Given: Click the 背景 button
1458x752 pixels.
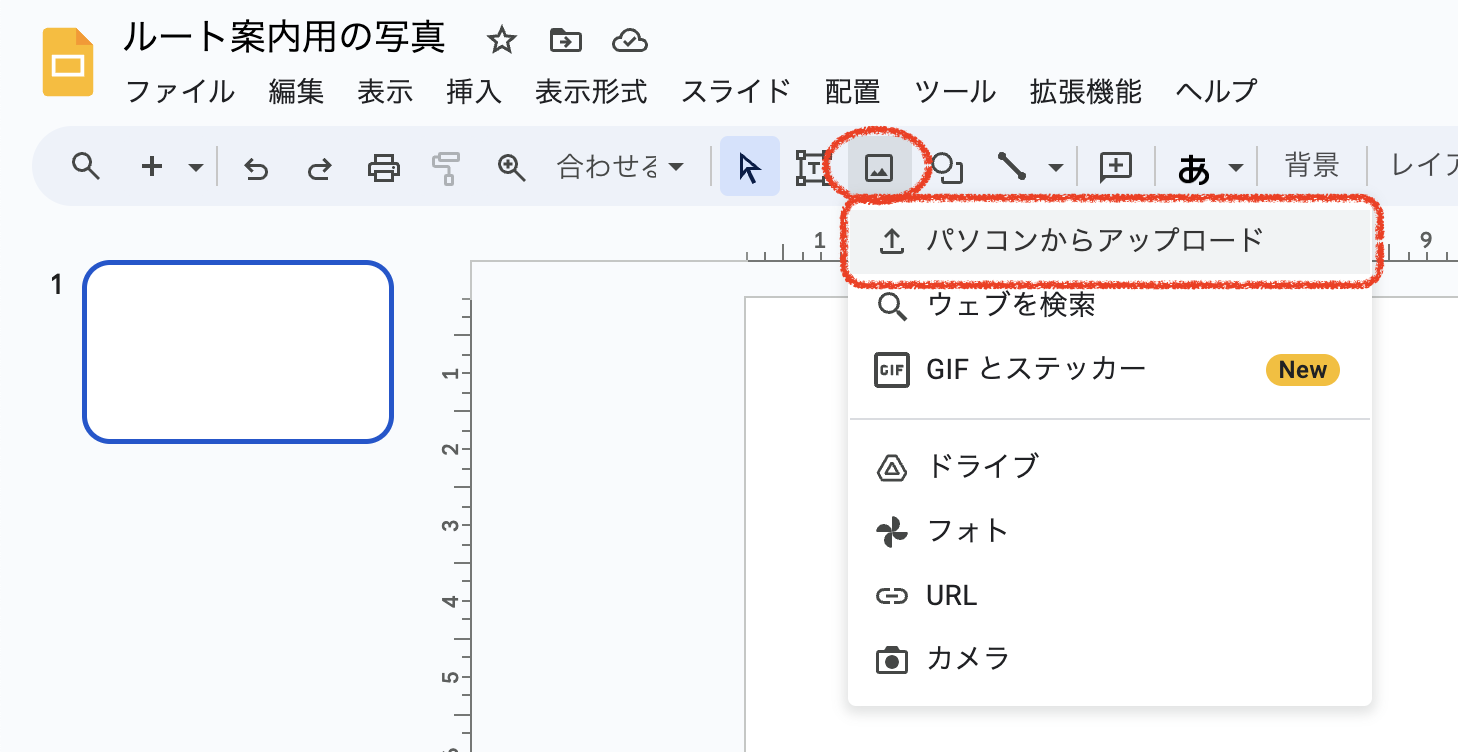Looking at the screenshot, I should coord(1311,166).
